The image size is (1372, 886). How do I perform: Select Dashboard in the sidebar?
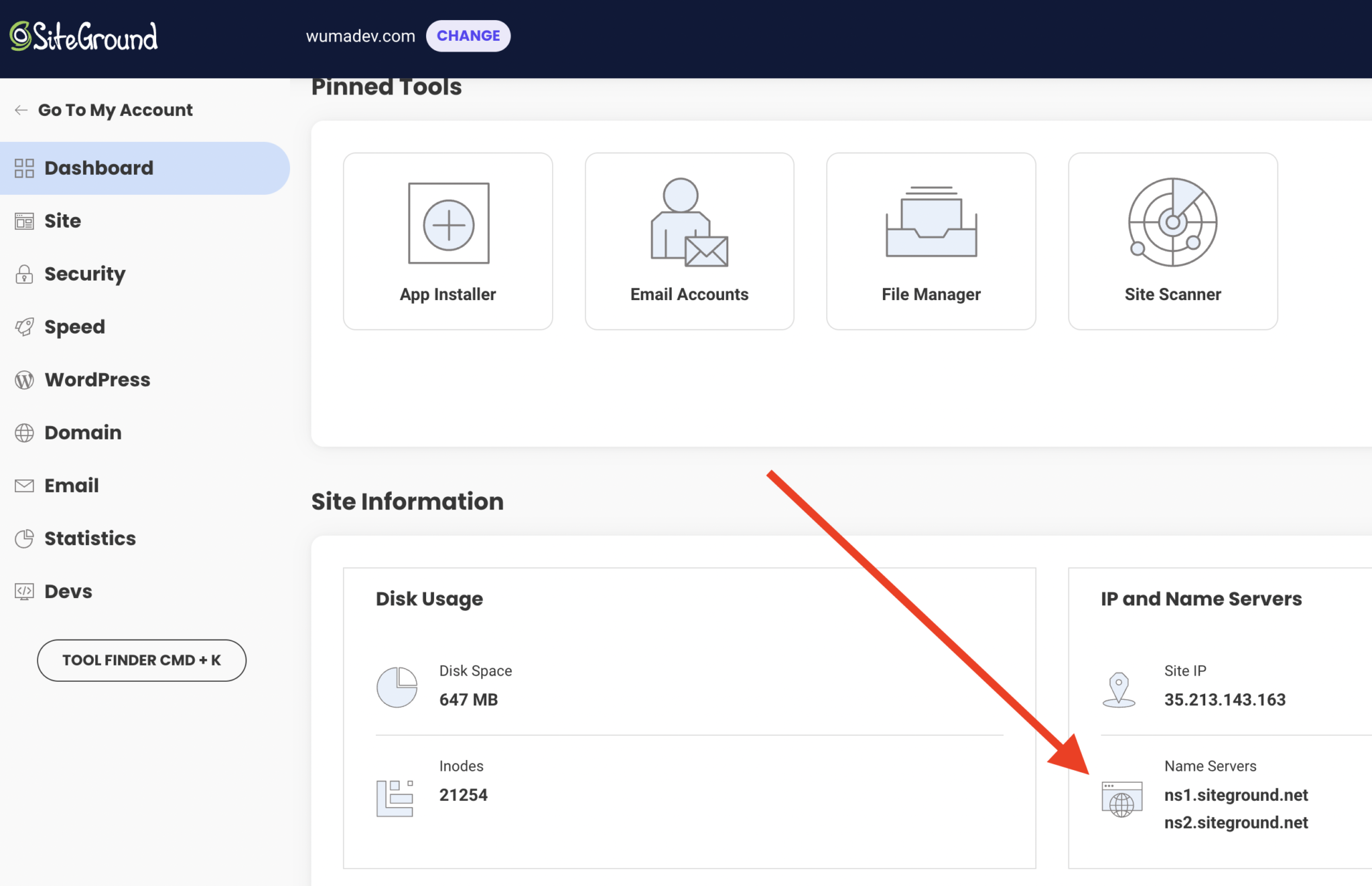tap(99, 167)
